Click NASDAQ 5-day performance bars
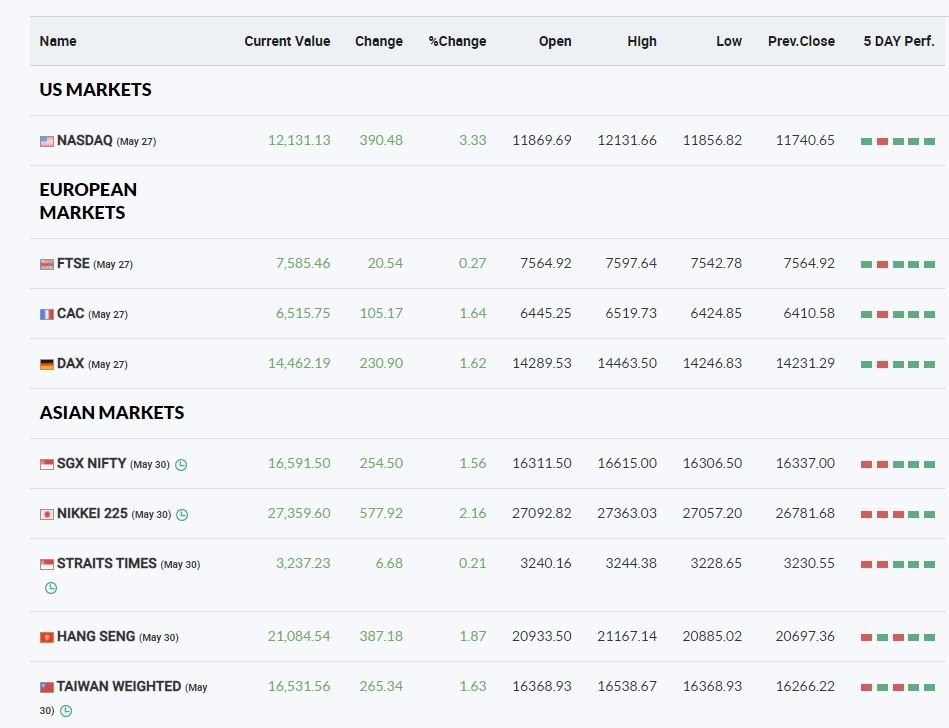Viewport: 949px width, 728px height. coord(898,142)
